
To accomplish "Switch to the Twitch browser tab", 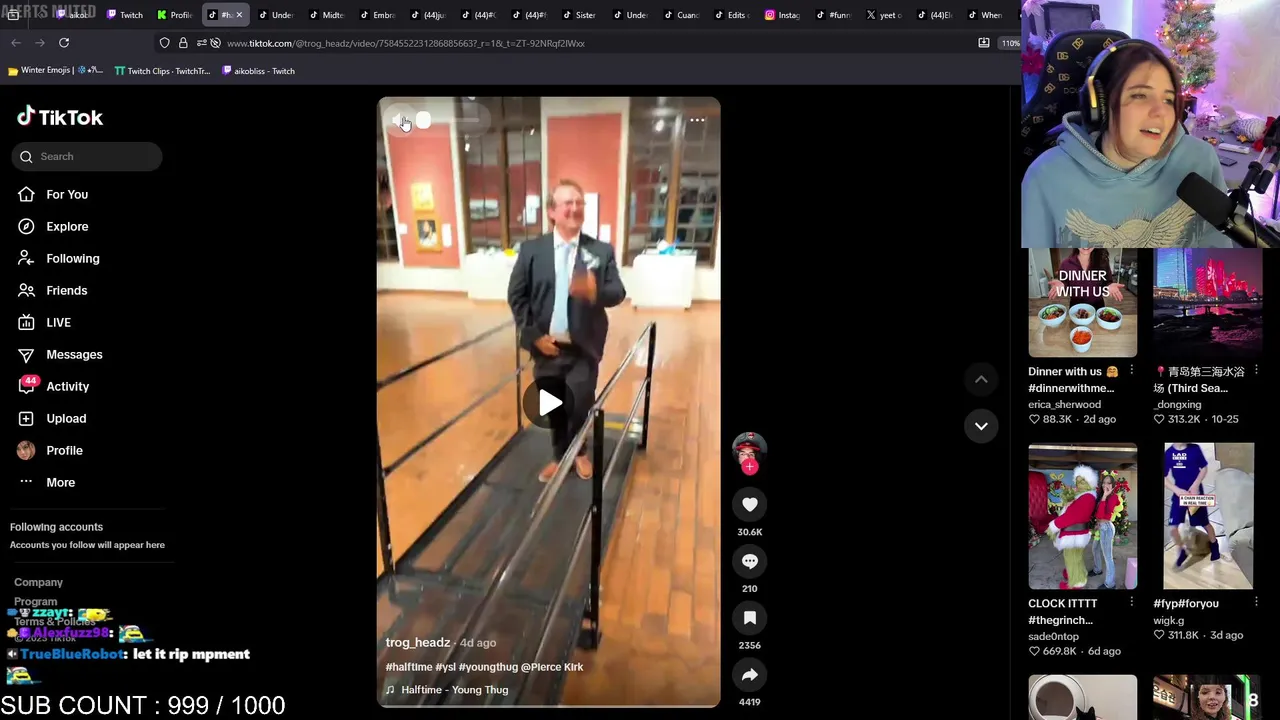I will (x=124, y=15).
